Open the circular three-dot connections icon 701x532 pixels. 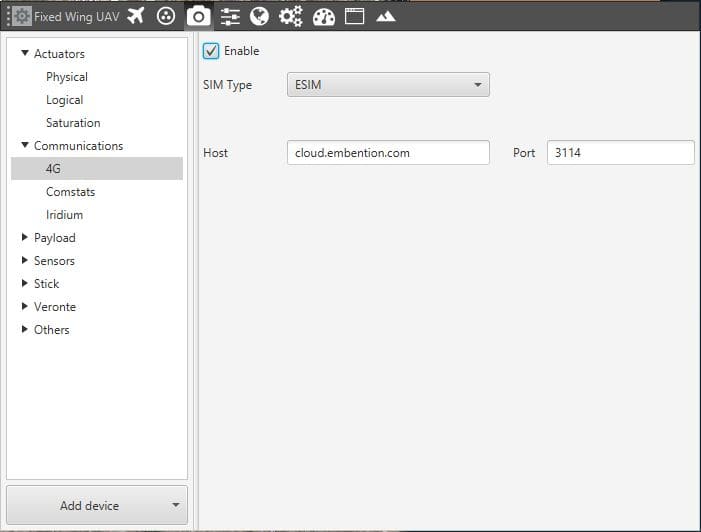point(166,17)
